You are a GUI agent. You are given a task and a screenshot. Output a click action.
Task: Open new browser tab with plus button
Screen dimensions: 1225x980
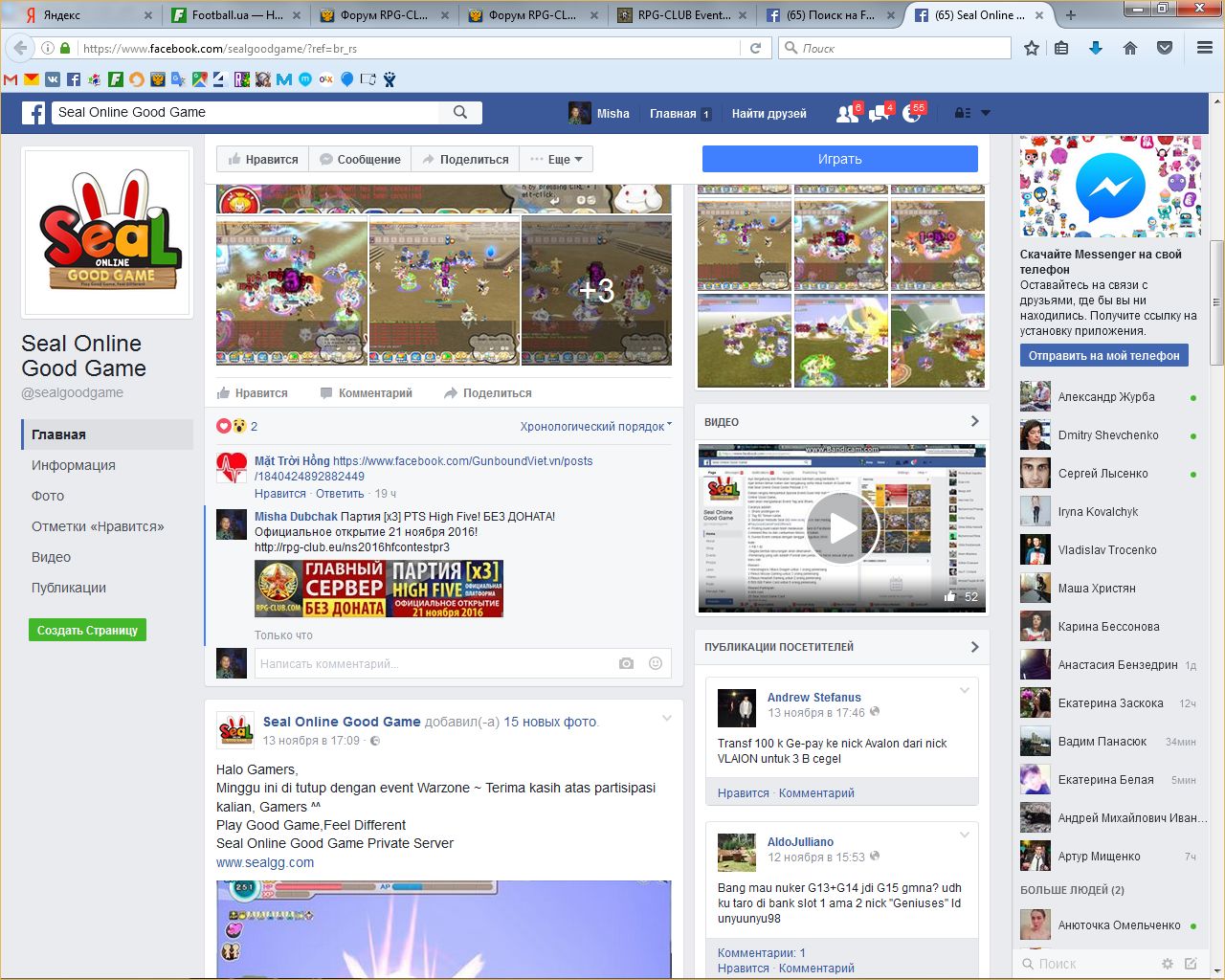click(1070, 15)
